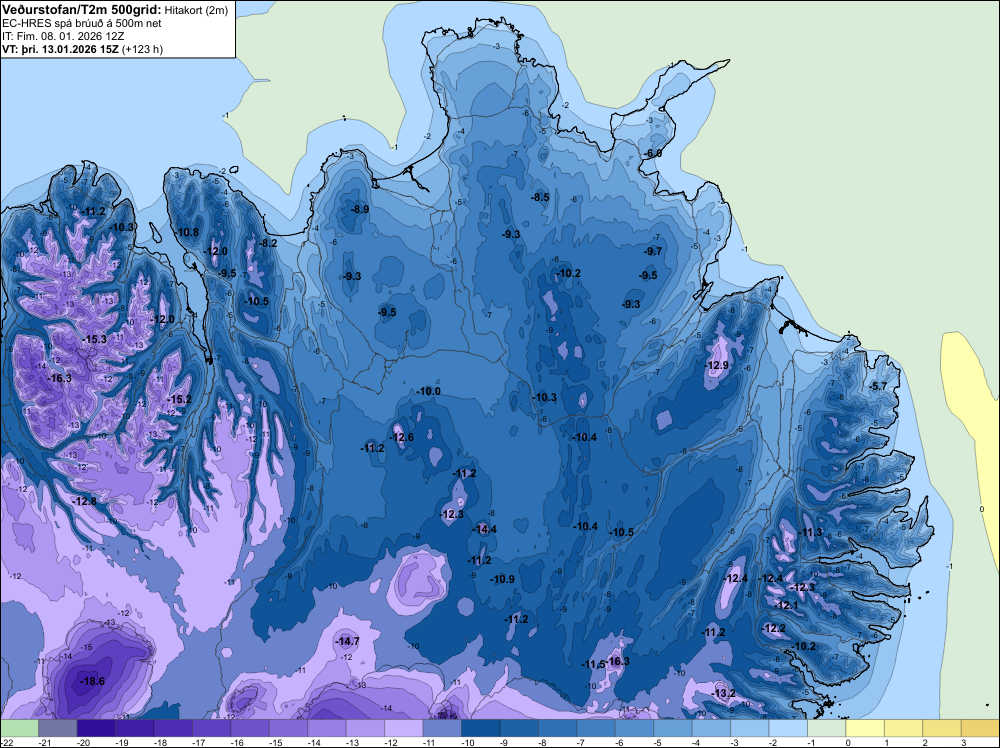Click the -12.1 temperature label

(786, 605)
